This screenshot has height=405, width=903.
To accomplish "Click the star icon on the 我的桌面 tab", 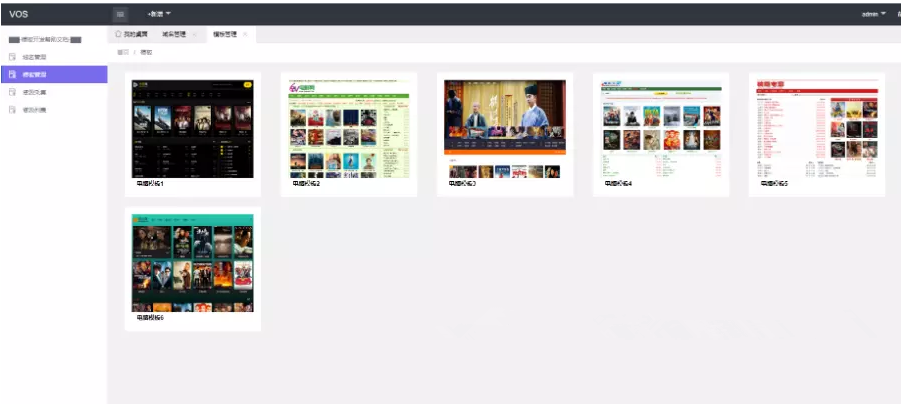I will (118, 34).
